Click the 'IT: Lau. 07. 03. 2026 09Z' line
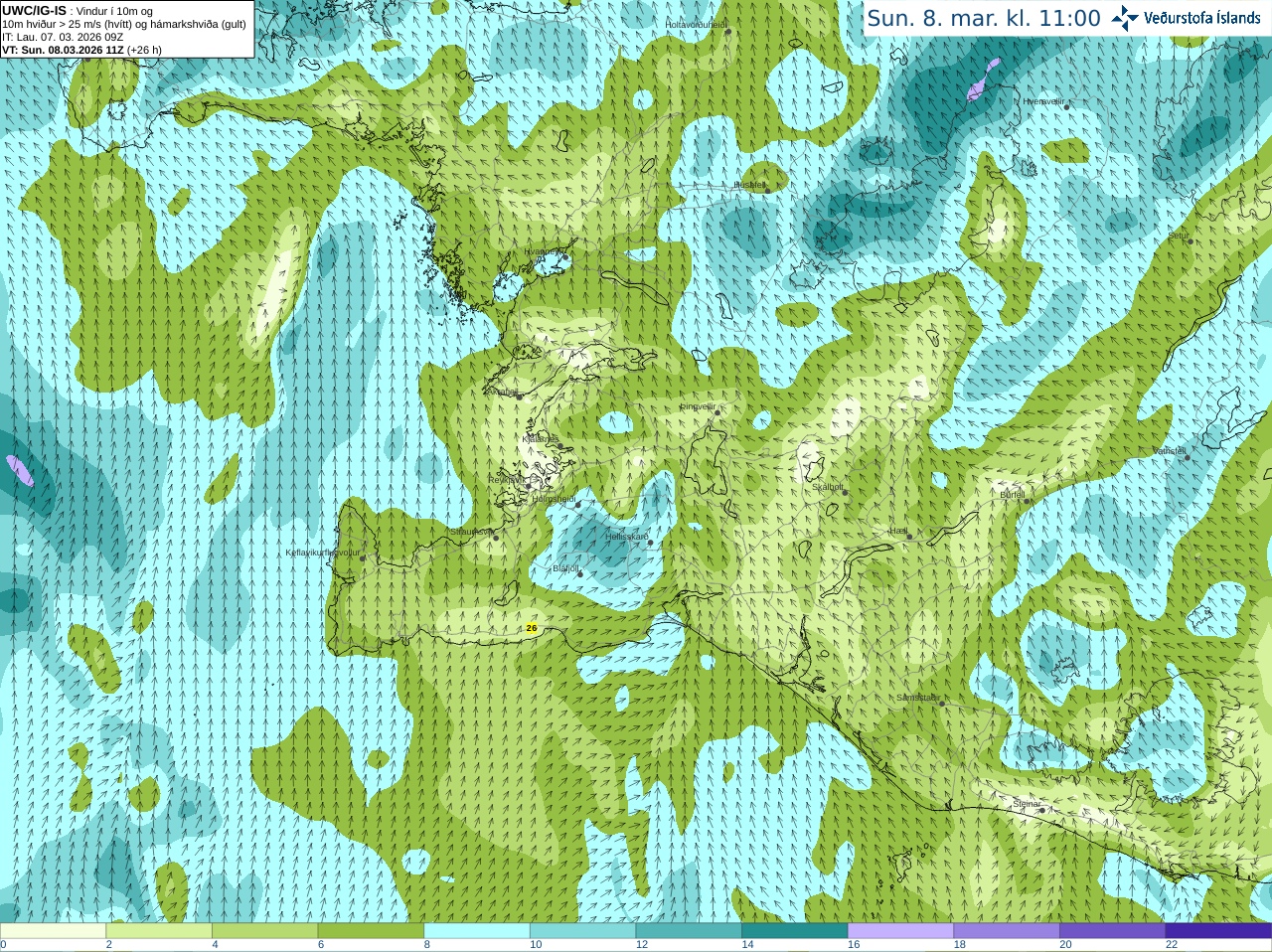 63,37
